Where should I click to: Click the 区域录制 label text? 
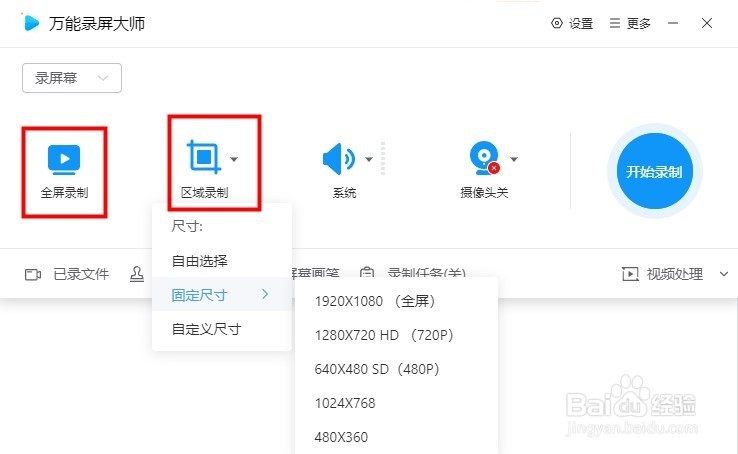[x=204, y=192]
